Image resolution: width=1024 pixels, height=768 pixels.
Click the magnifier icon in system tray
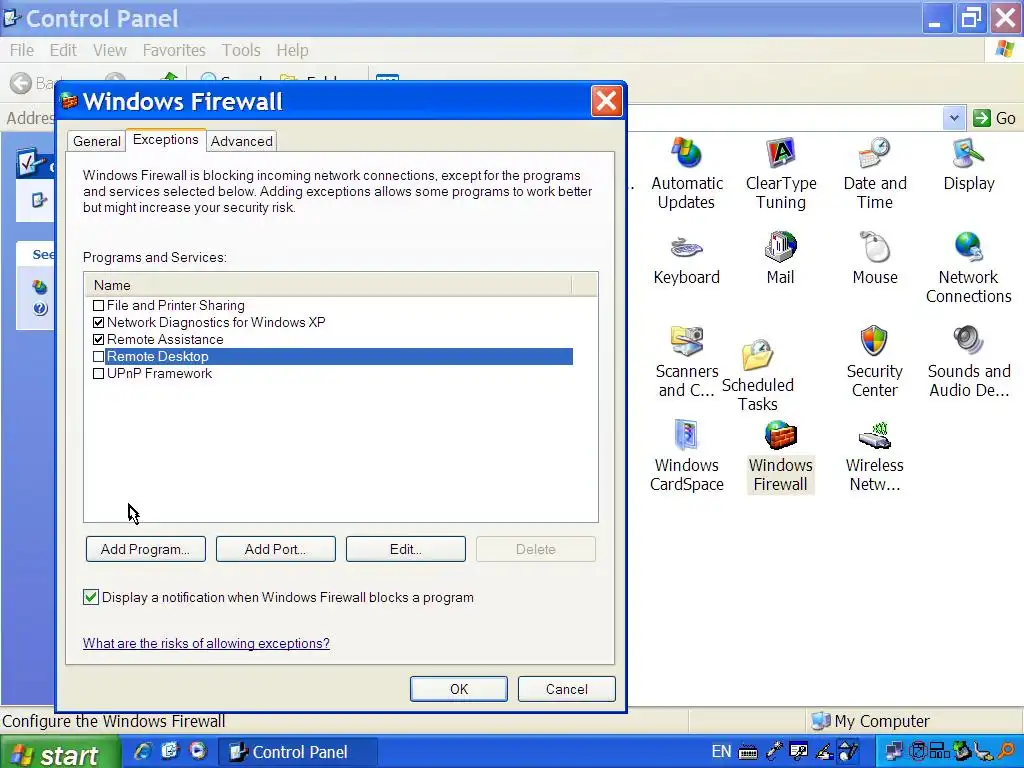tap(1006, 752)
